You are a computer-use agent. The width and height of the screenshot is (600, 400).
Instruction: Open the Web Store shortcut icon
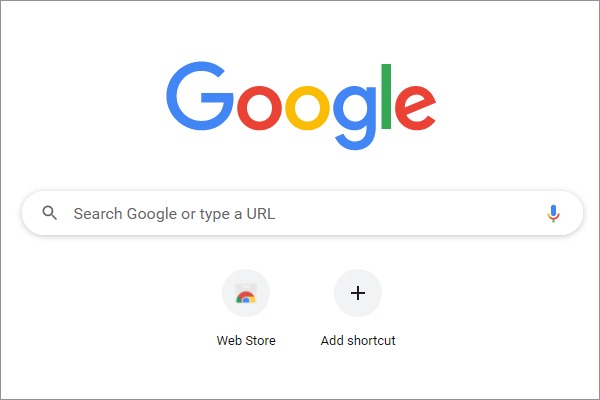246,294
